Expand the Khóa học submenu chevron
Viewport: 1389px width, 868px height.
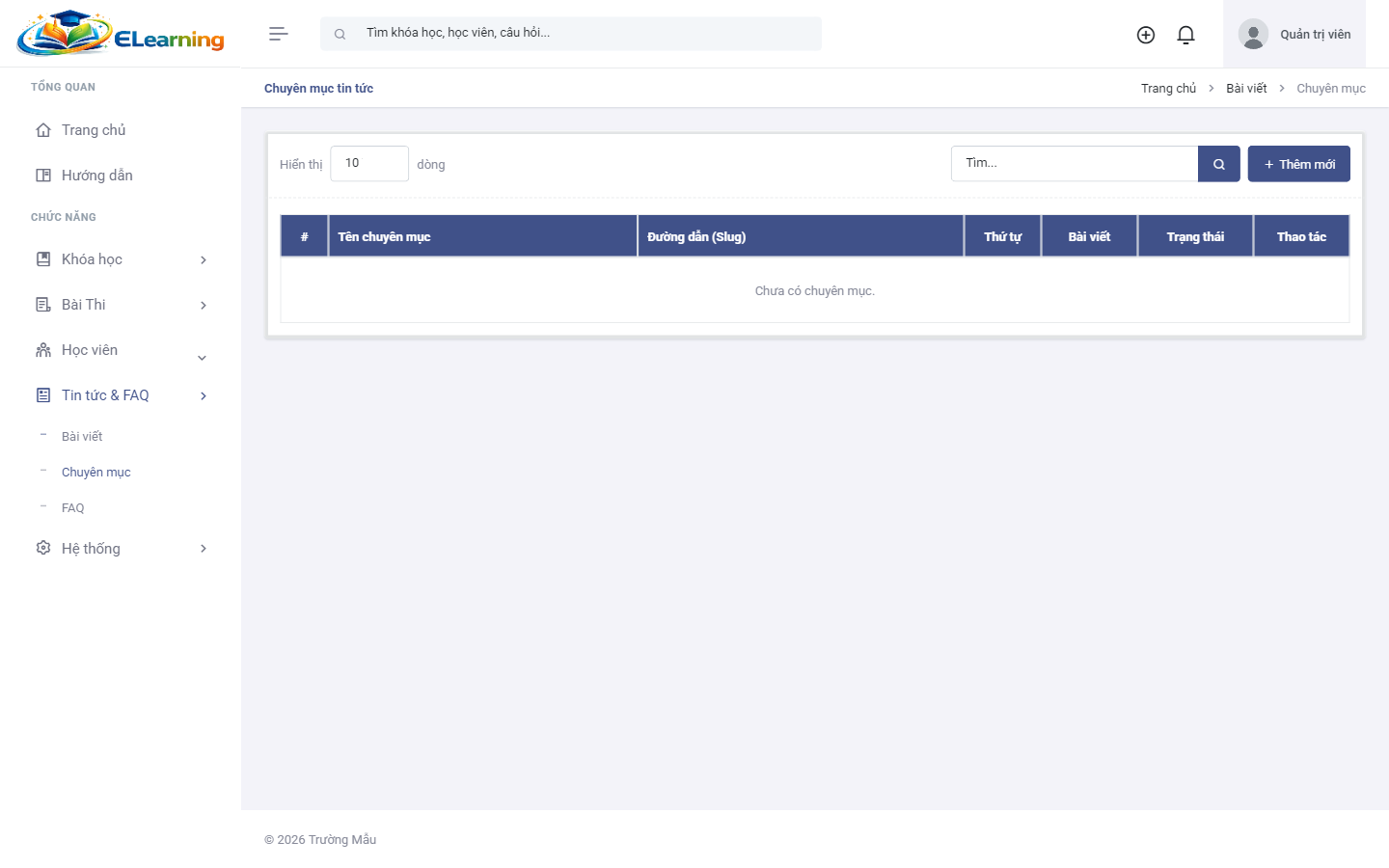pos(204,260)
